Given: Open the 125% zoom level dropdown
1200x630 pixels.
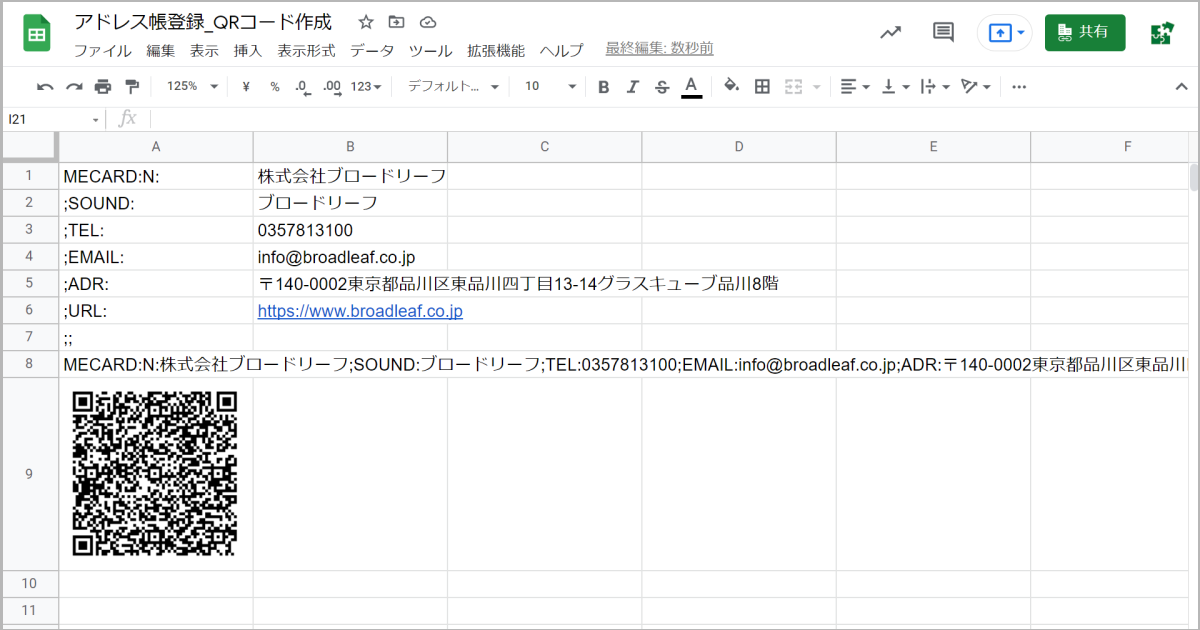Looking at the screenshot, I should click(x=192, y=87).
